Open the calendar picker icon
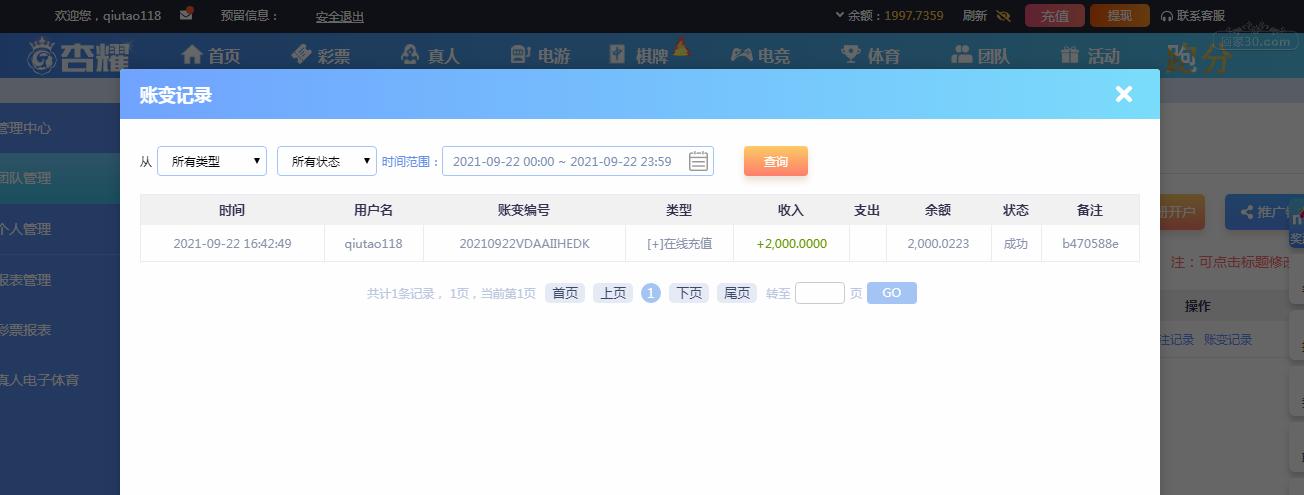This screenshot has height=495, width=1304. pyautogui.click(x=699, y=161)
